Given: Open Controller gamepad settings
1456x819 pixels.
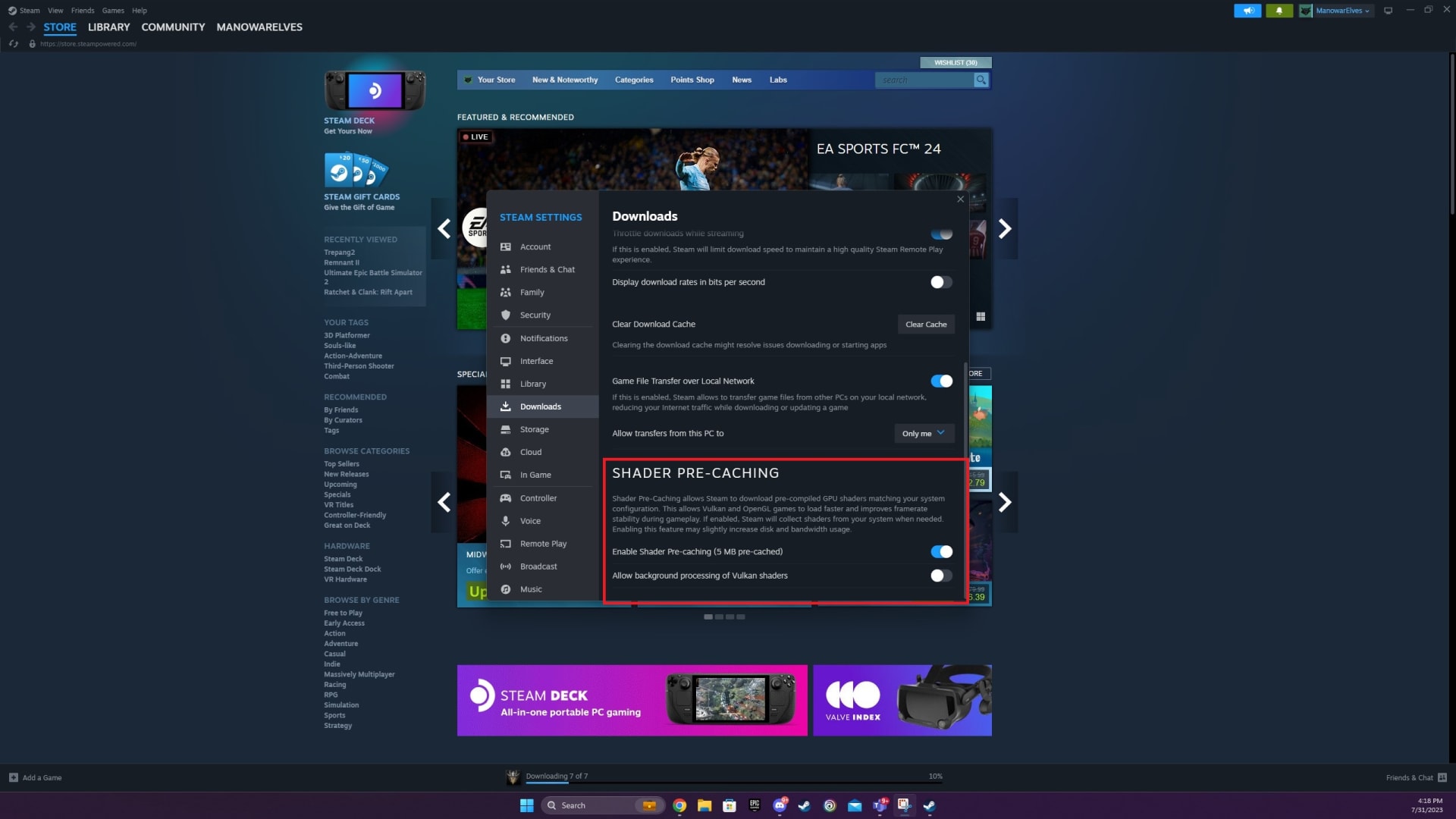Looking at the screenshot, I should pyautogui.click(x=542, y=499).
